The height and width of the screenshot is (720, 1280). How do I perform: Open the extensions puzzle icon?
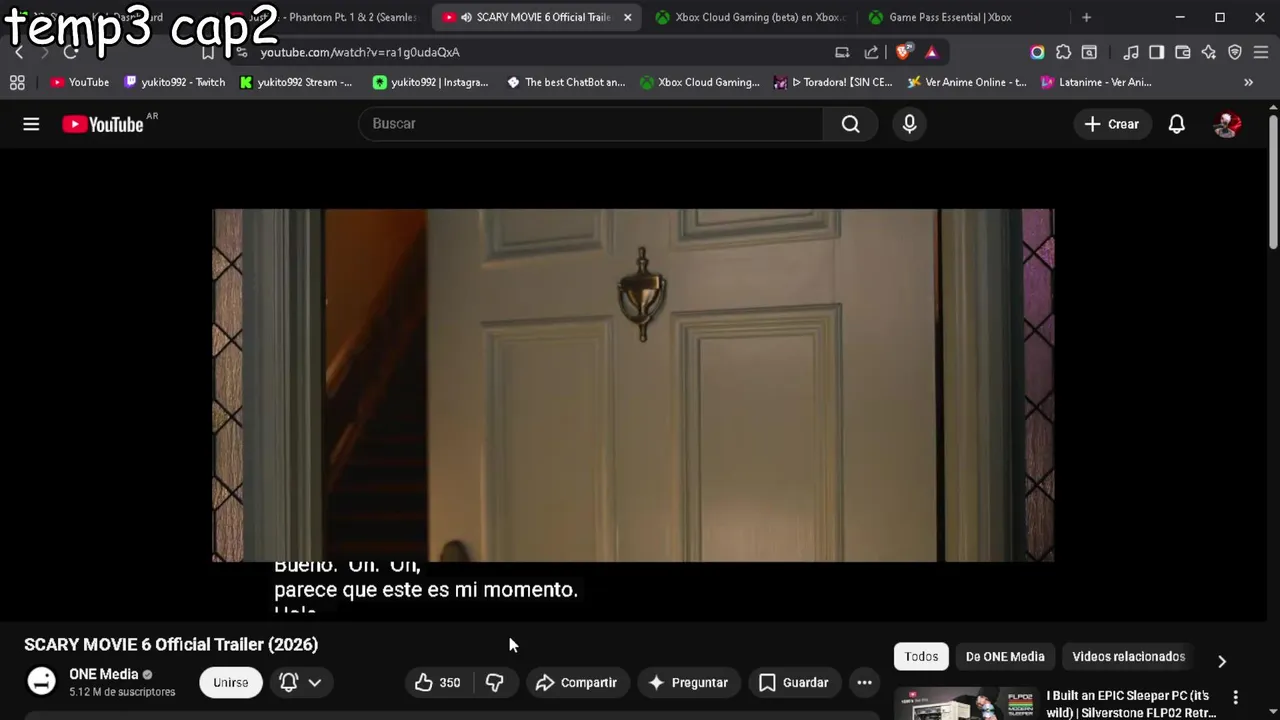(1063, 52)
